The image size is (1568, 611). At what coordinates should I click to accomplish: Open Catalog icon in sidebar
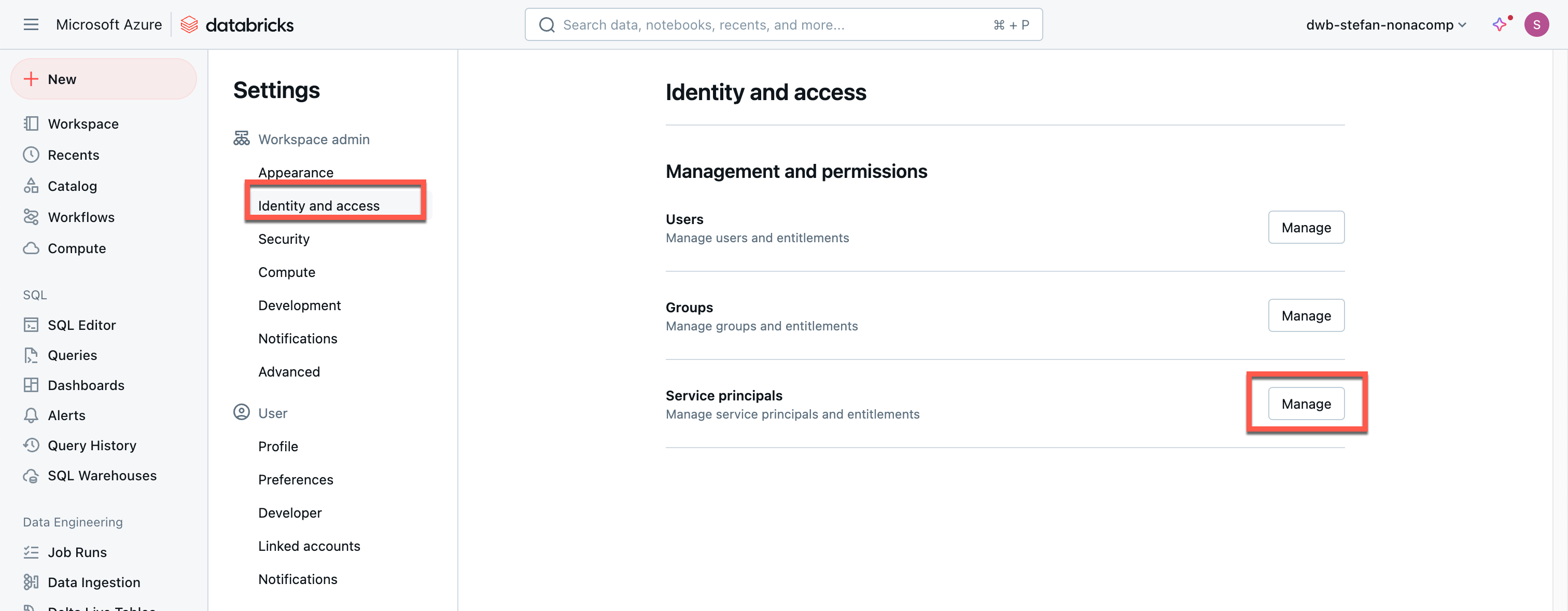31,186
